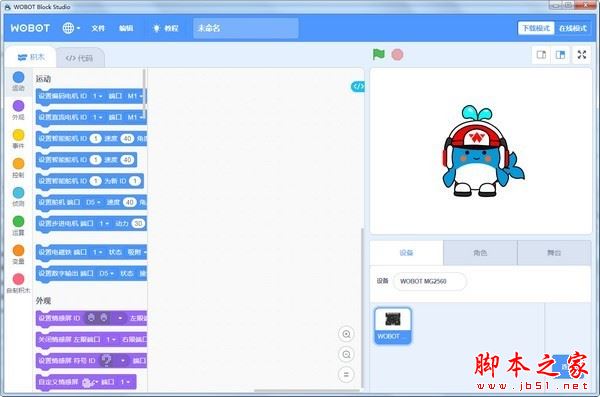
Task: Open the 教程 tutorials menu
Action: (x=166, y=28)
